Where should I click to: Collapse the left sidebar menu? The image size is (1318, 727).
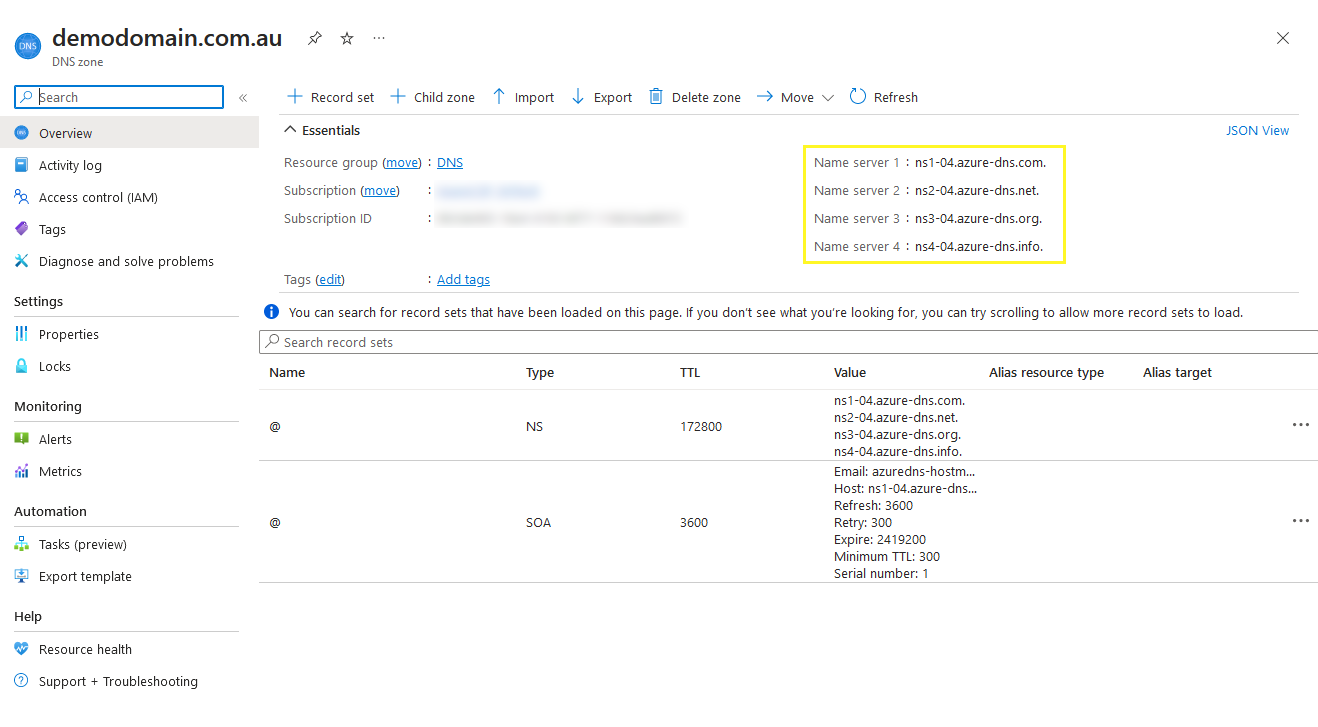(243, 97)
